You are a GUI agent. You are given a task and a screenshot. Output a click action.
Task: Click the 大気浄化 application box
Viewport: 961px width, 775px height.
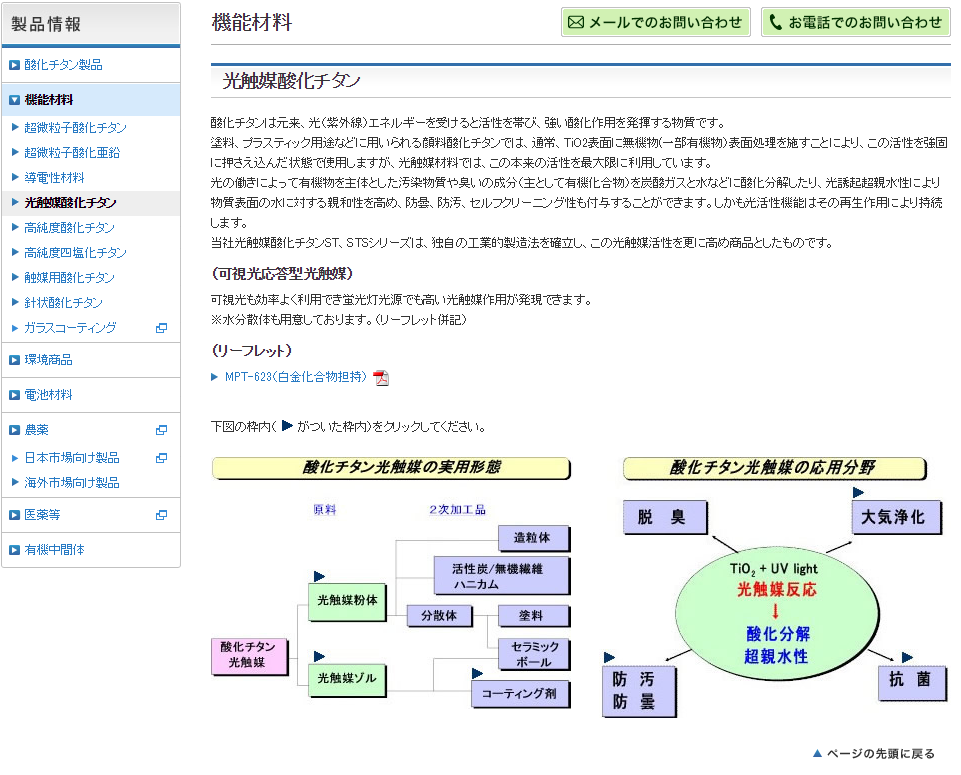click(896, 517)
